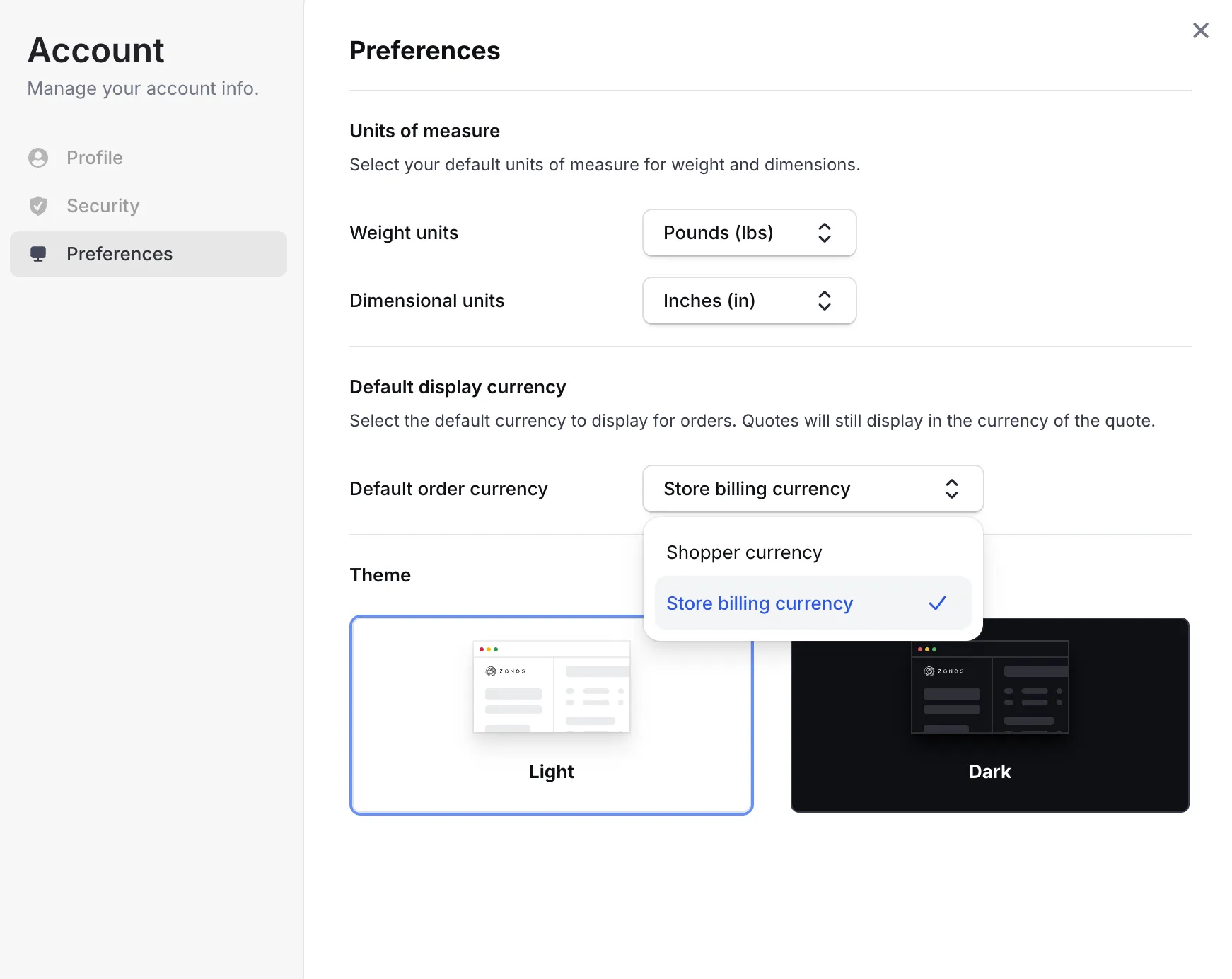Open the Default order currency dropdown
The width and height of the screenshot is (1232, 979).
[812, 488]
